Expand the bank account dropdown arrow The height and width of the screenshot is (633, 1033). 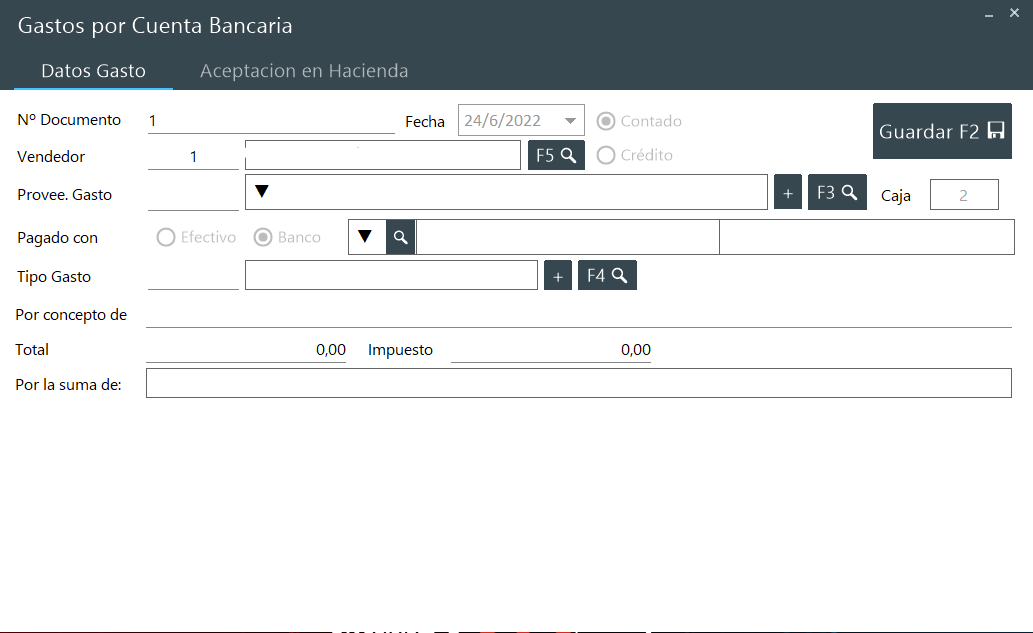(x=366, y=237)
